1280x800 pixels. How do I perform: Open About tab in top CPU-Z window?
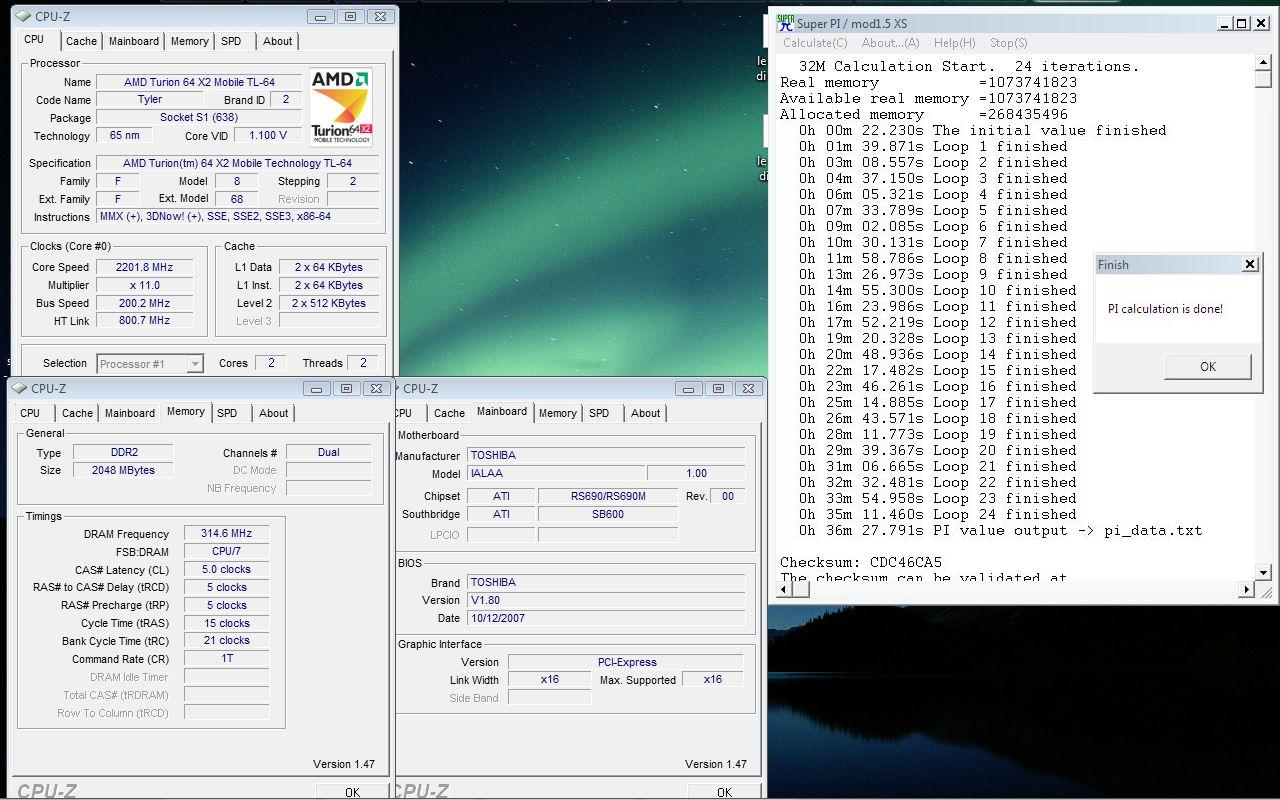tap(278, 41)
